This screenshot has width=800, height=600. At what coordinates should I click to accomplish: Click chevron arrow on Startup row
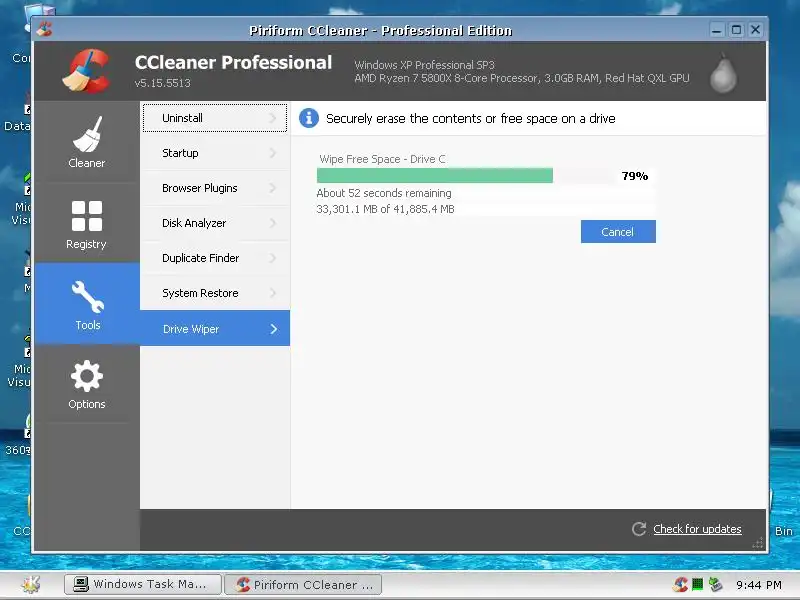(273, 153)
